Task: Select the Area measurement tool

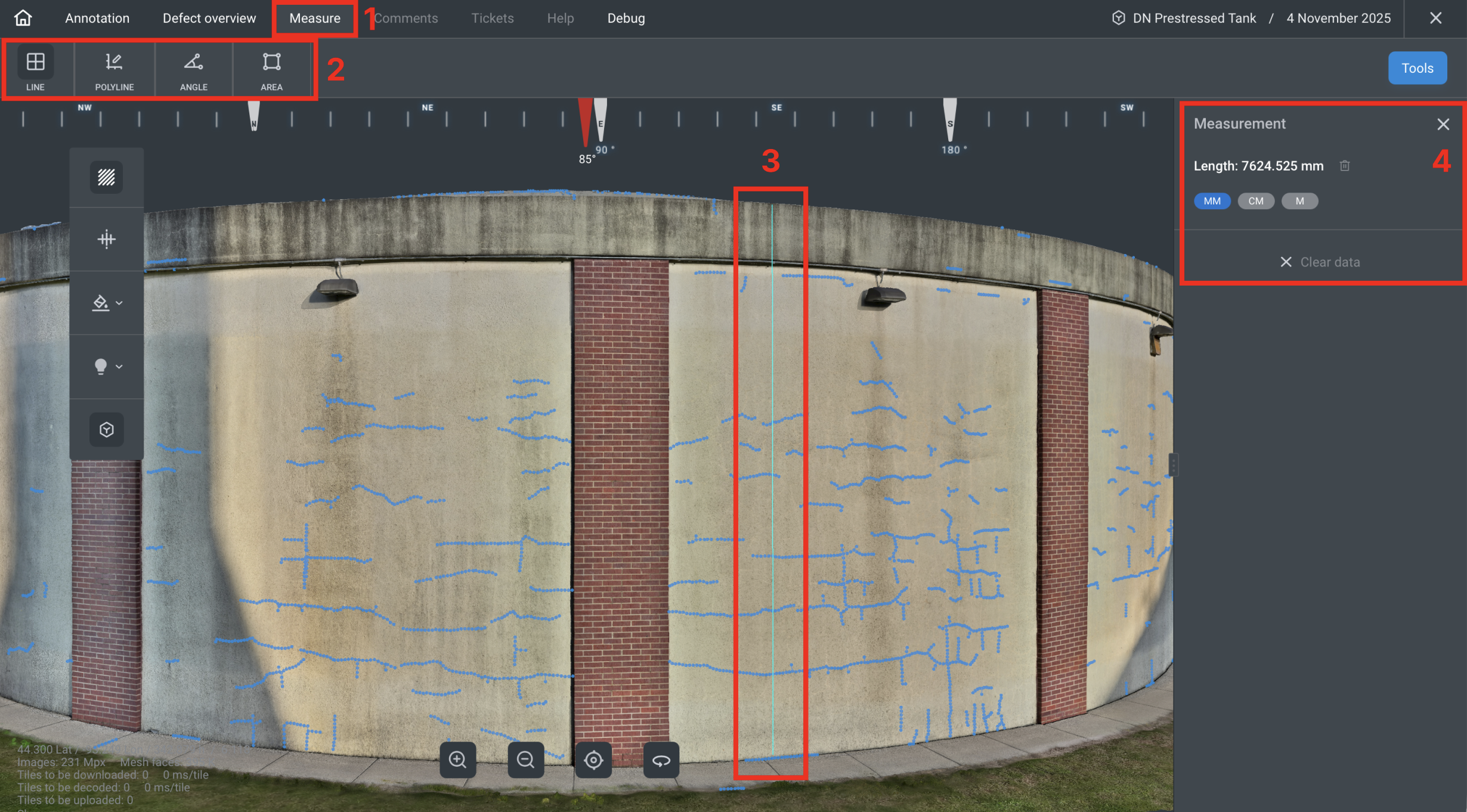Action: (272, 69)
